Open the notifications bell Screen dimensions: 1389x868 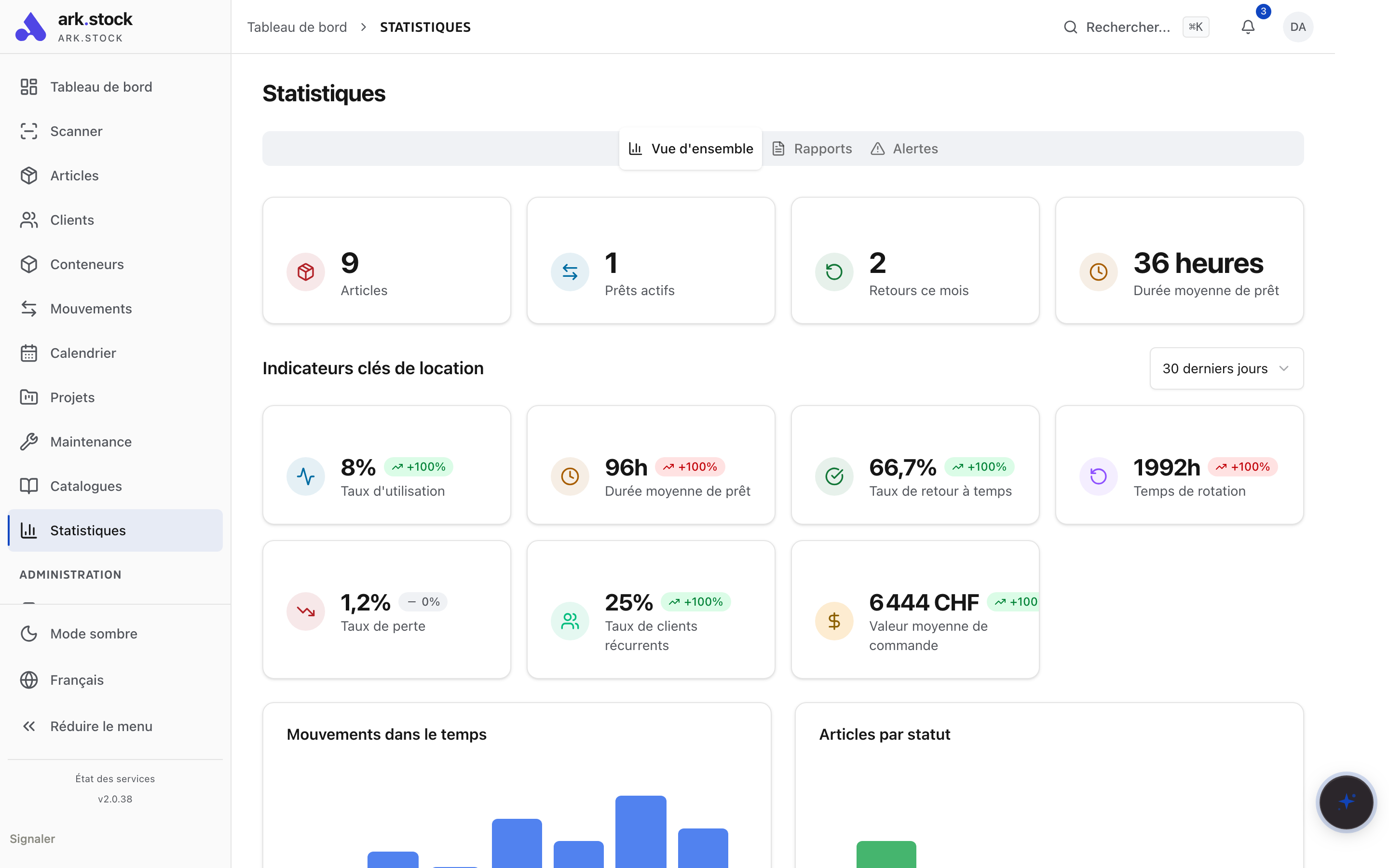coord(1248,27)
